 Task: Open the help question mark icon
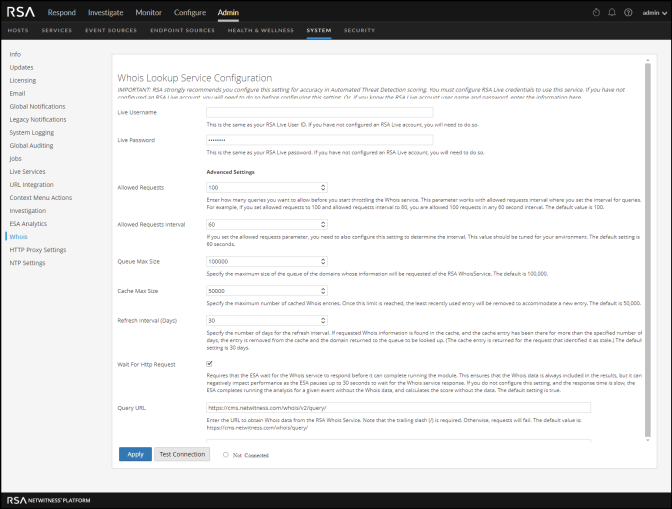coord(628,12)
